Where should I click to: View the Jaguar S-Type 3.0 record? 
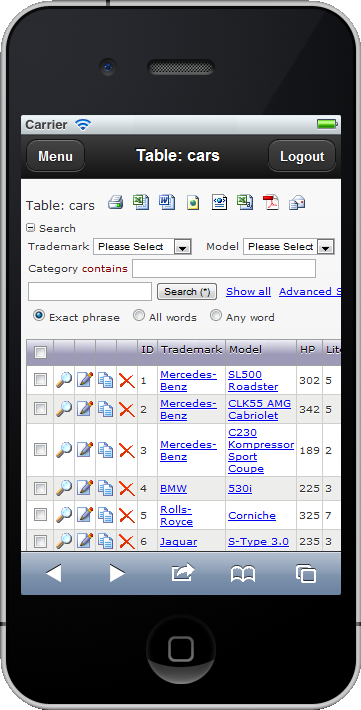click(64, 541)
